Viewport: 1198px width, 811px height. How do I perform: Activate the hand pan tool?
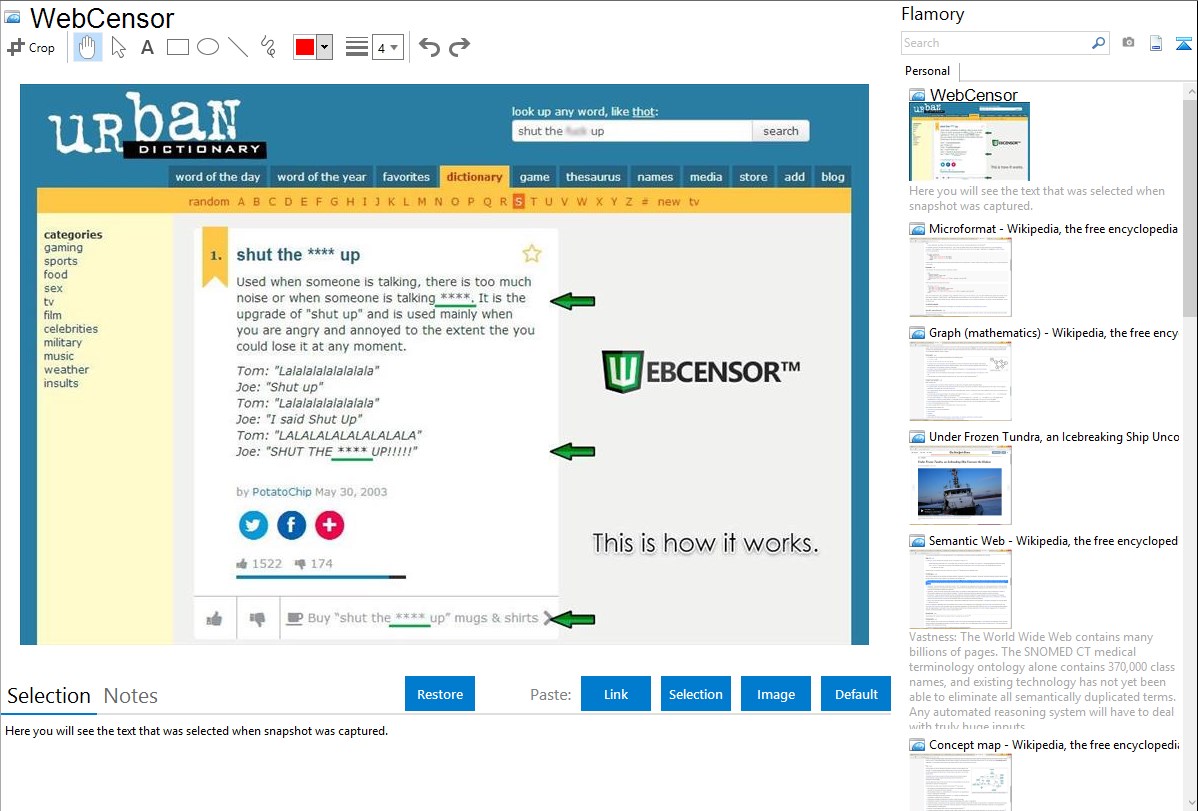tap(88, 47)
